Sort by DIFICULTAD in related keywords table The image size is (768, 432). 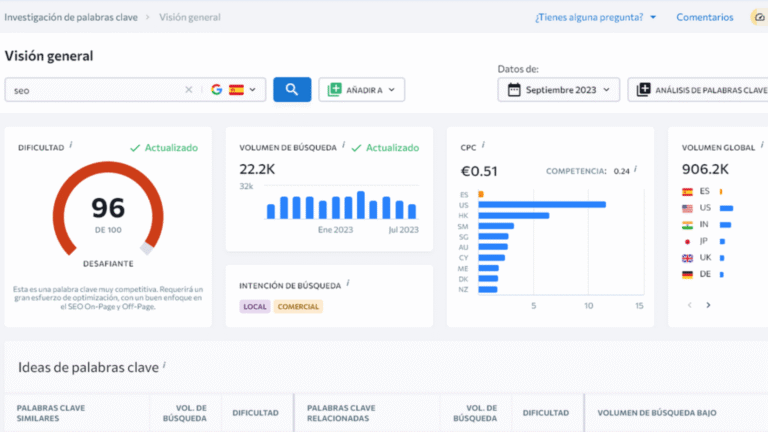click(x=546, y=413)
